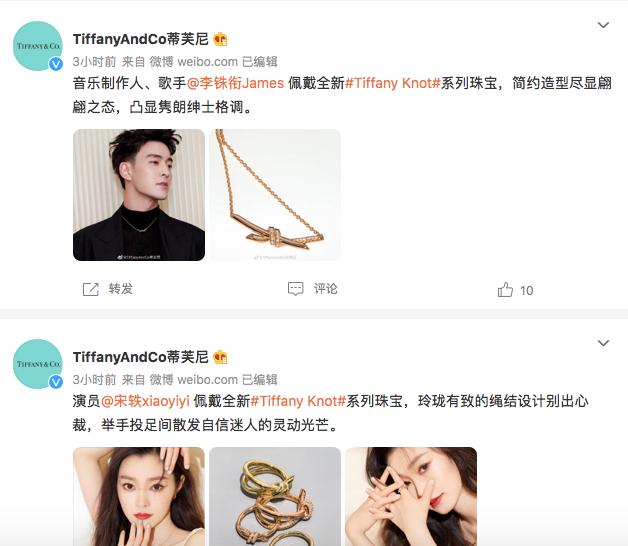Click the repost share icon in first post
628x546 pixels.
coord(91,289)
